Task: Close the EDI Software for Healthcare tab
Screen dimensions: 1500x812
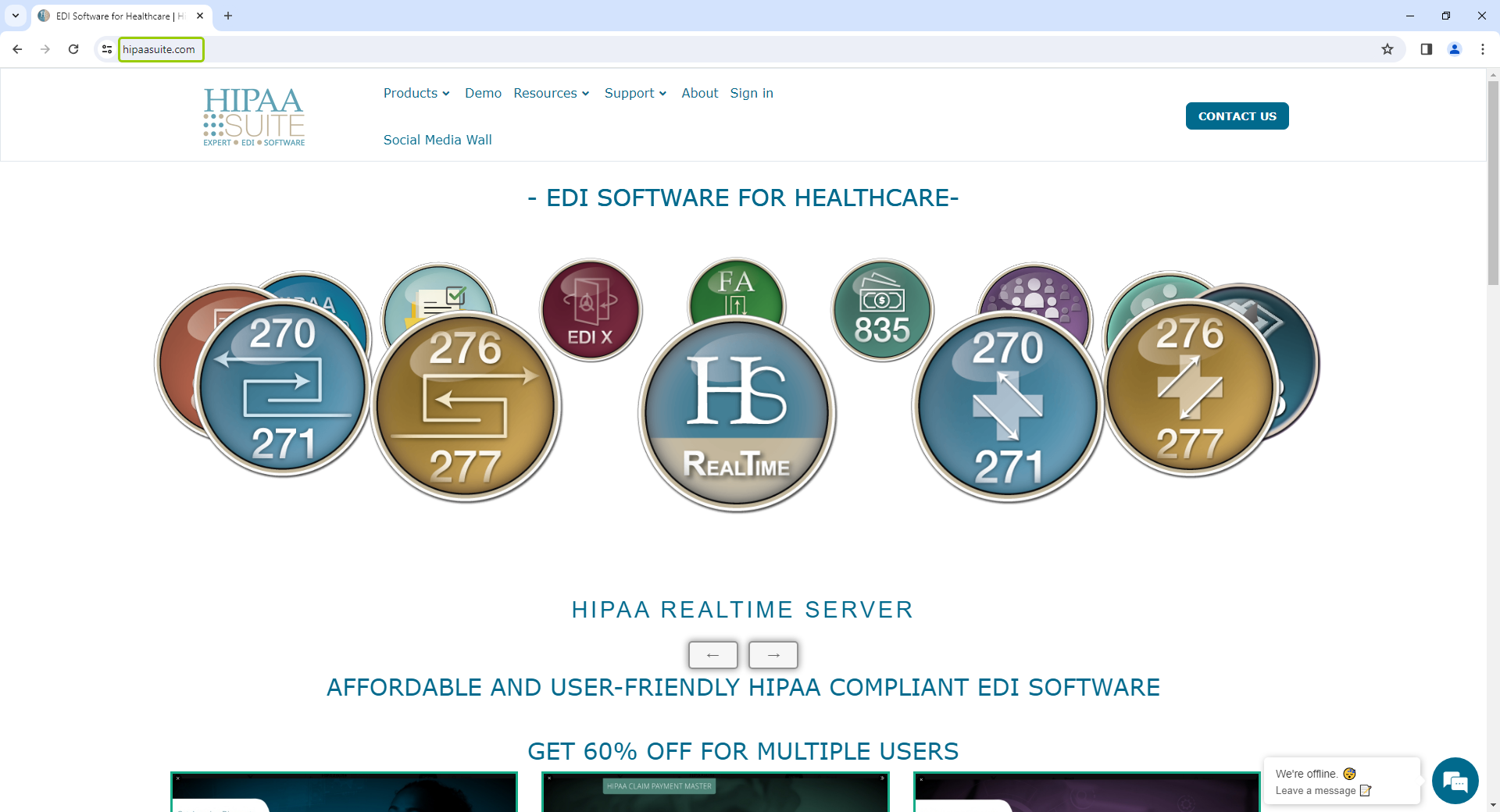Action: click(x=200, y=16)
